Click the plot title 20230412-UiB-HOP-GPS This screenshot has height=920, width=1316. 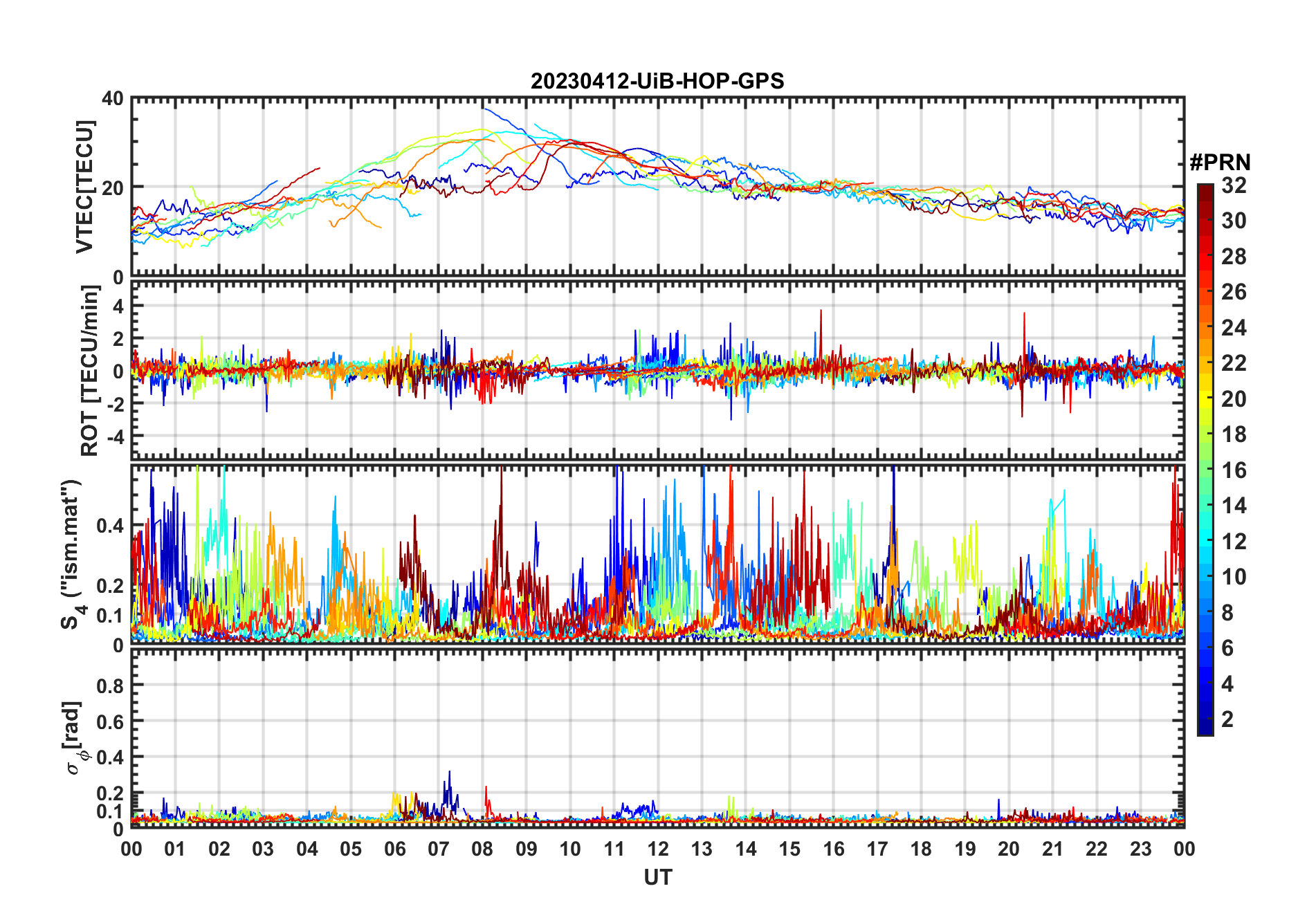click(657, 81)
